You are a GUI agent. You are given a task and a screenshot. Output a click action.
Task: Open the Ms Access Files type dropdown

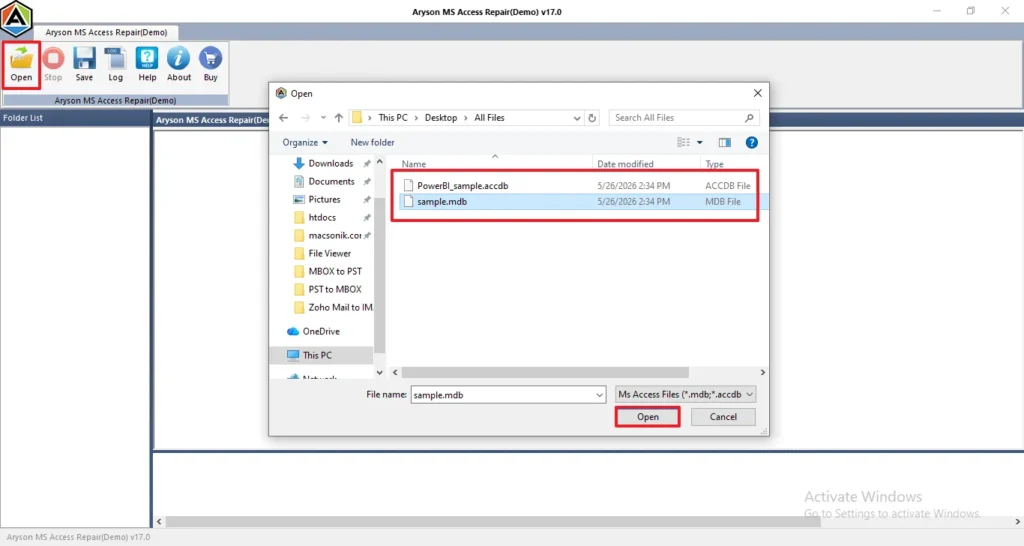point(685,394)
